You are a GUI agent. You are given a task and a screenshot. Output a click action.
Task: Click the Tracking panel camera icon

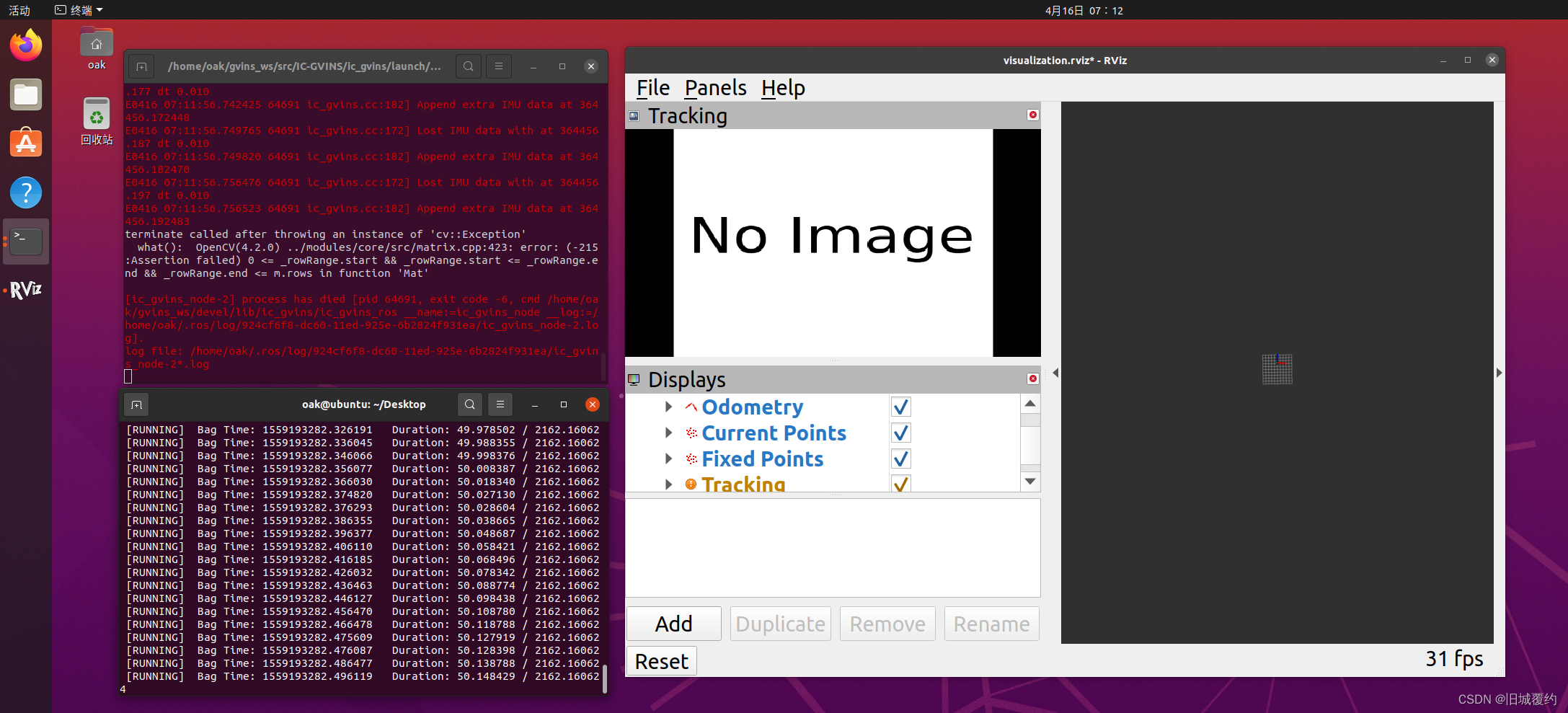(634, 115)
